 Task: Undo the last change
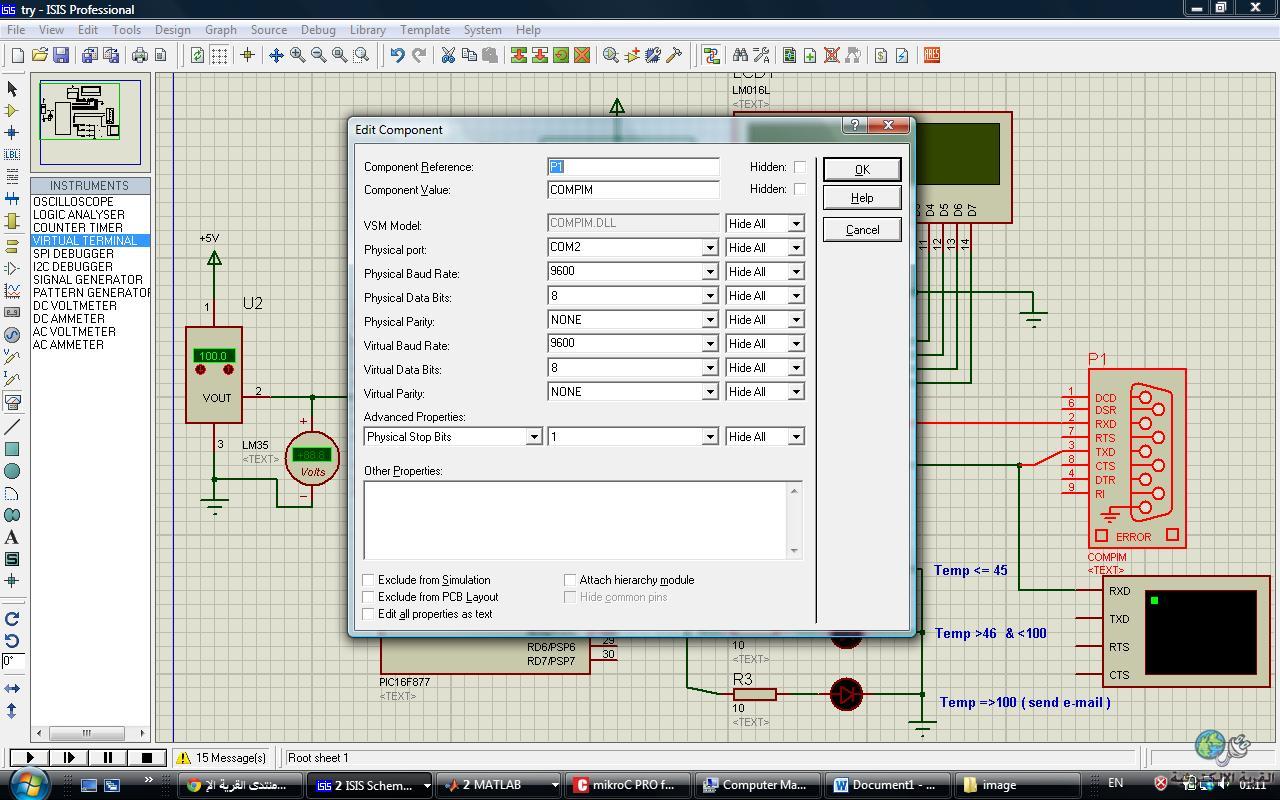click(x=397, y=56)
